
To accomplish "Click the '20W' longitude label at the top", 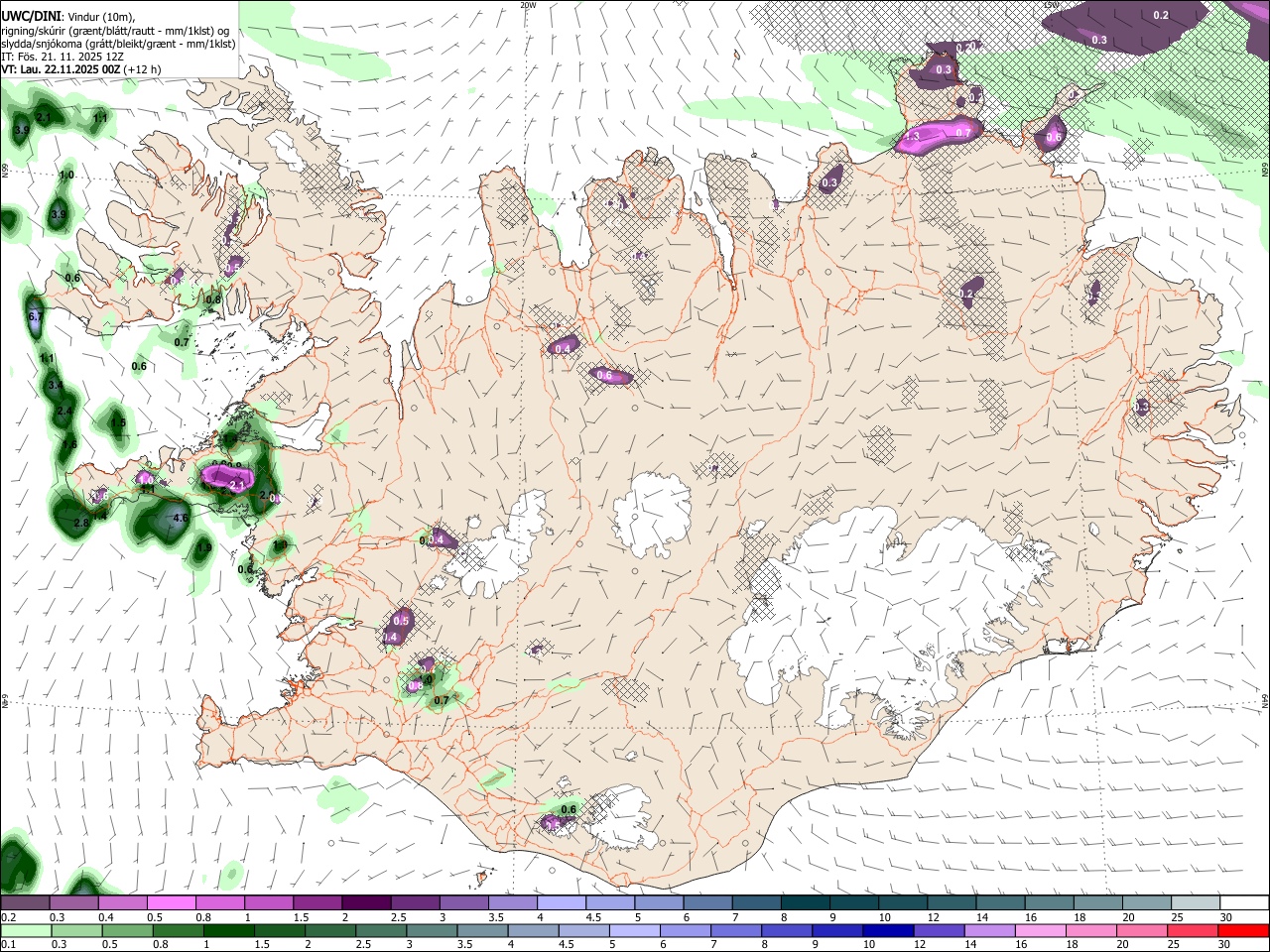I will (528, 5).
